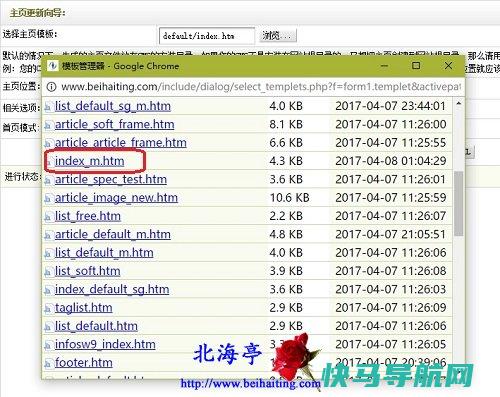Click file icon beside list_default_sg_m.htm
Image resolution: width=500 pixels, height=397 pixels.
point(48,107)
